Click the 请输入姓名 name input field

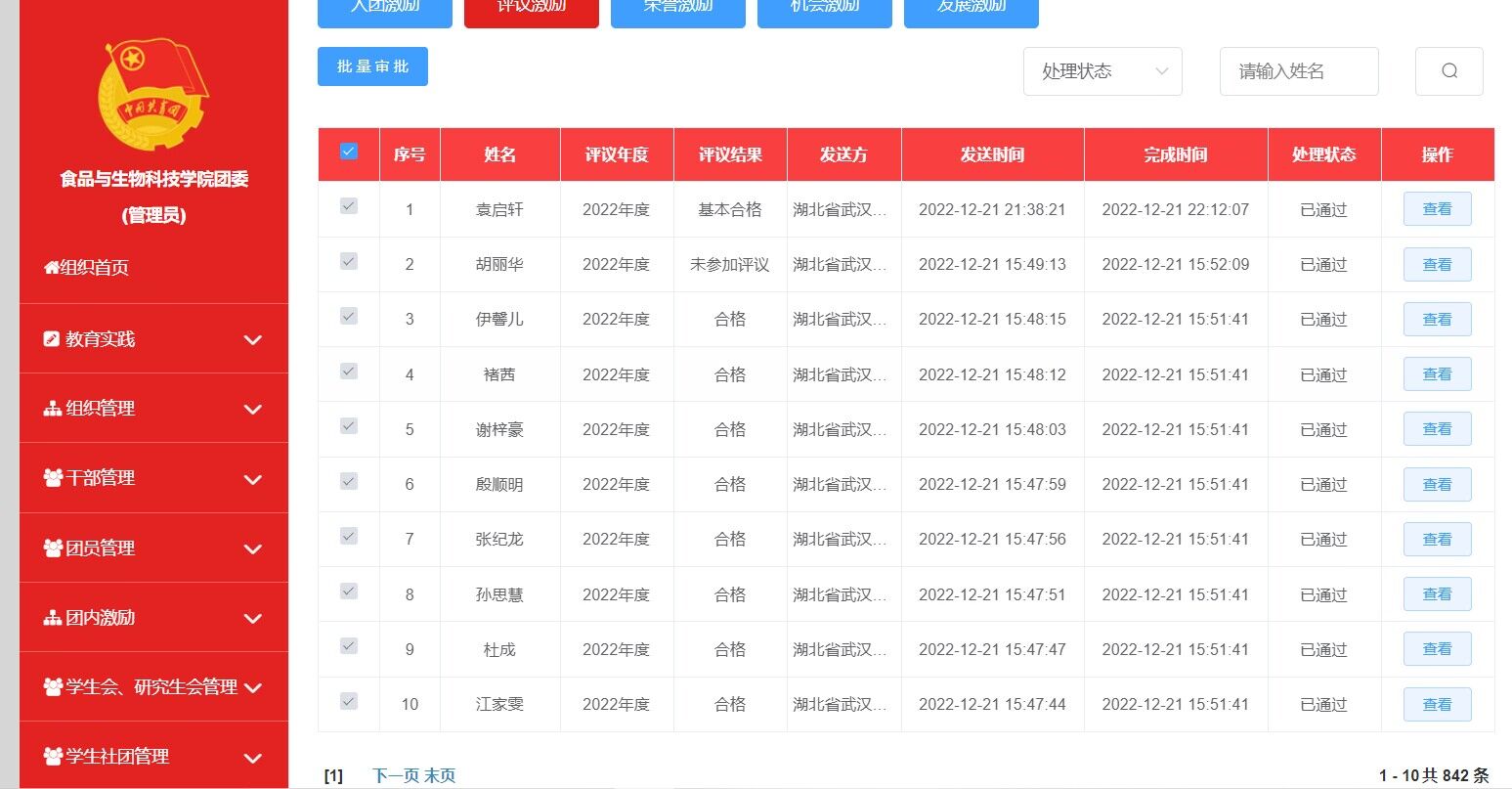tap(1298, 71)
